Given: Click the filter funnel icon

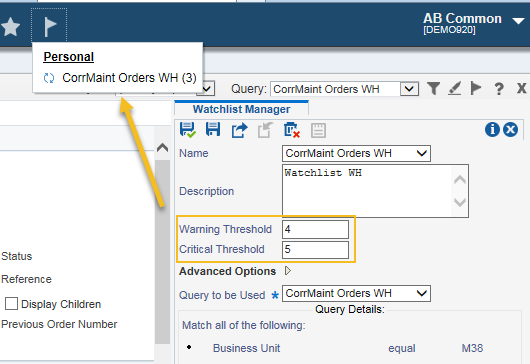Looking at the screenshot, I should [433, 89].
